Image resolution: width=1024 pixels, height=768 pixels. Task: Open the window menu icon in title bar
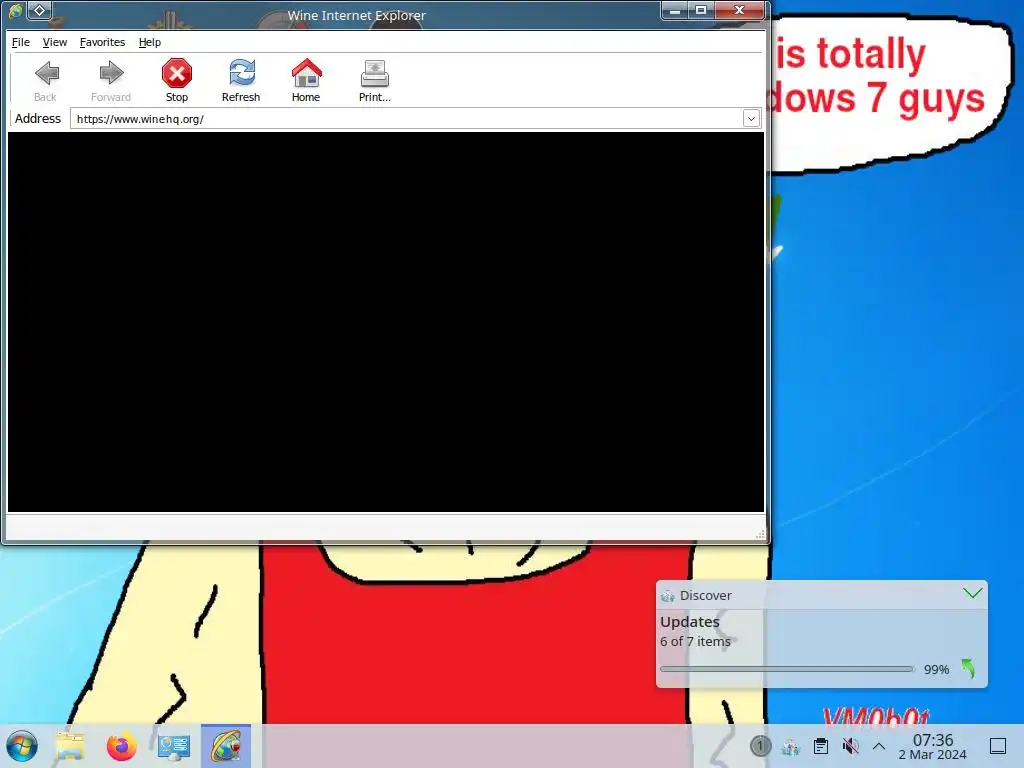click(x=15, y=10)
